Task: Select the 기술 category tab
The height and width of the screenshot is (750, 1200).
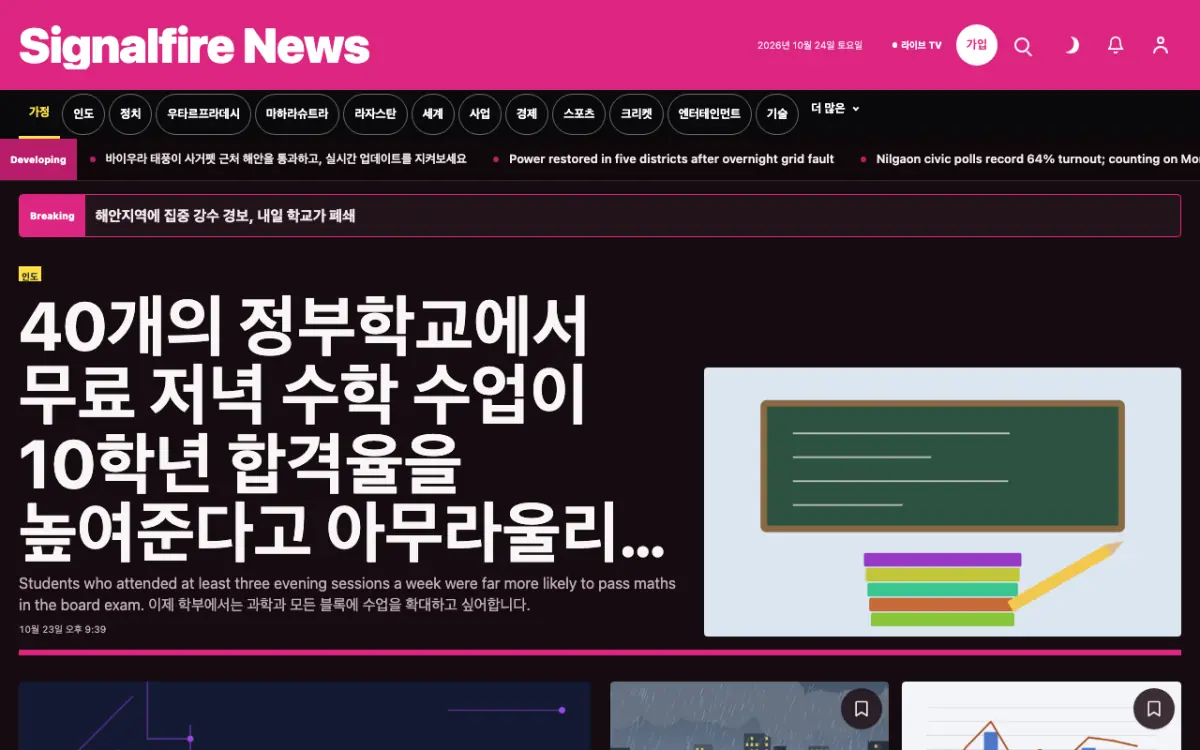Action: (777, 114)
